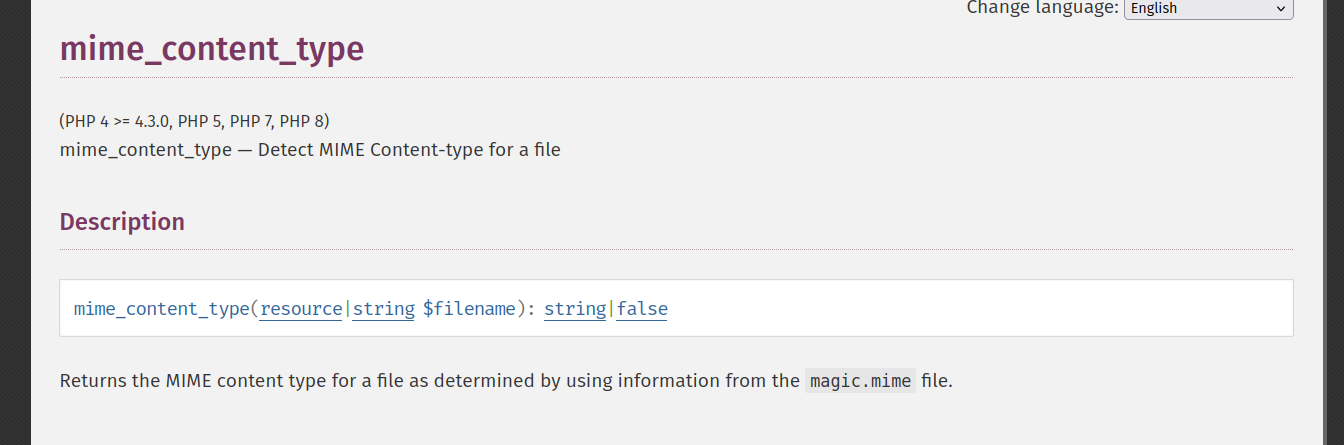
Task: Click the "Change language:" label
Action: 1042,8
